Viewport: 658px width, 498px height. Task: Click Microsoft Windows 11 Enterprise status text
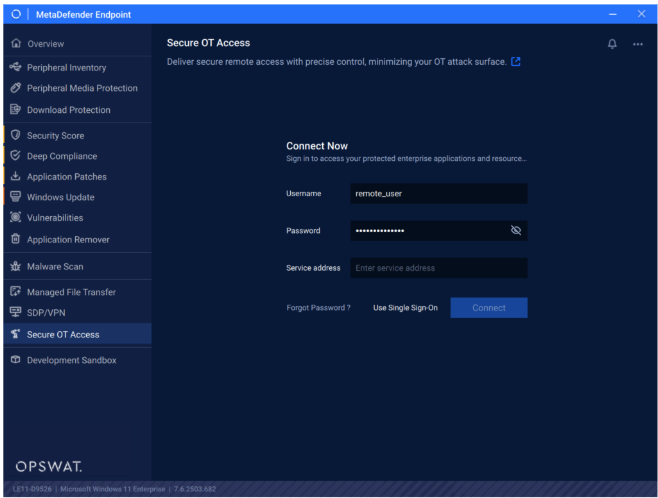click(112, 489)
